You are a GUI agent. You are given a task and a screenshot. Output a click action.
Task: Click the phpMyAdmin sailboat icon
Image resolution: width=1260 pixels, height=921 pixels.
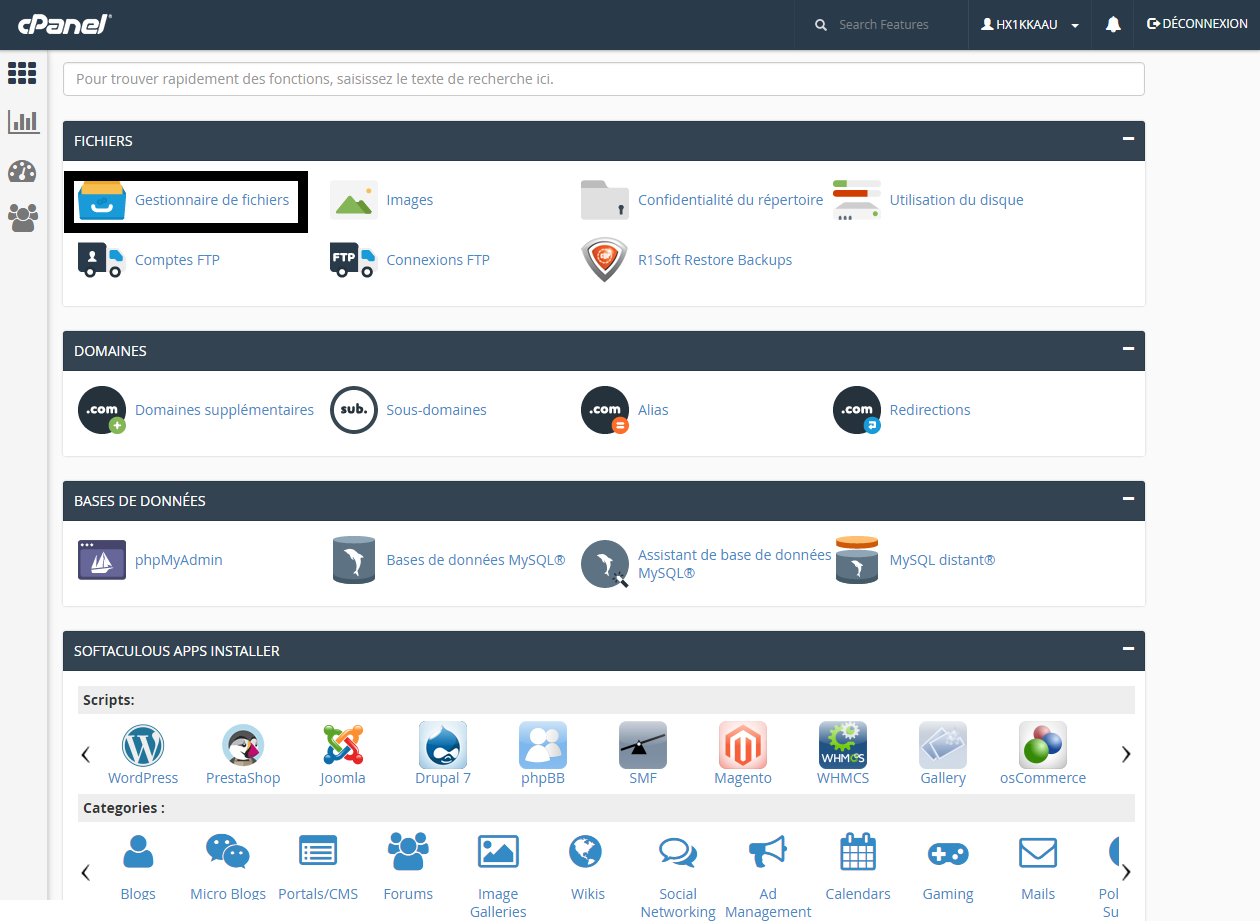click(102, 560)
